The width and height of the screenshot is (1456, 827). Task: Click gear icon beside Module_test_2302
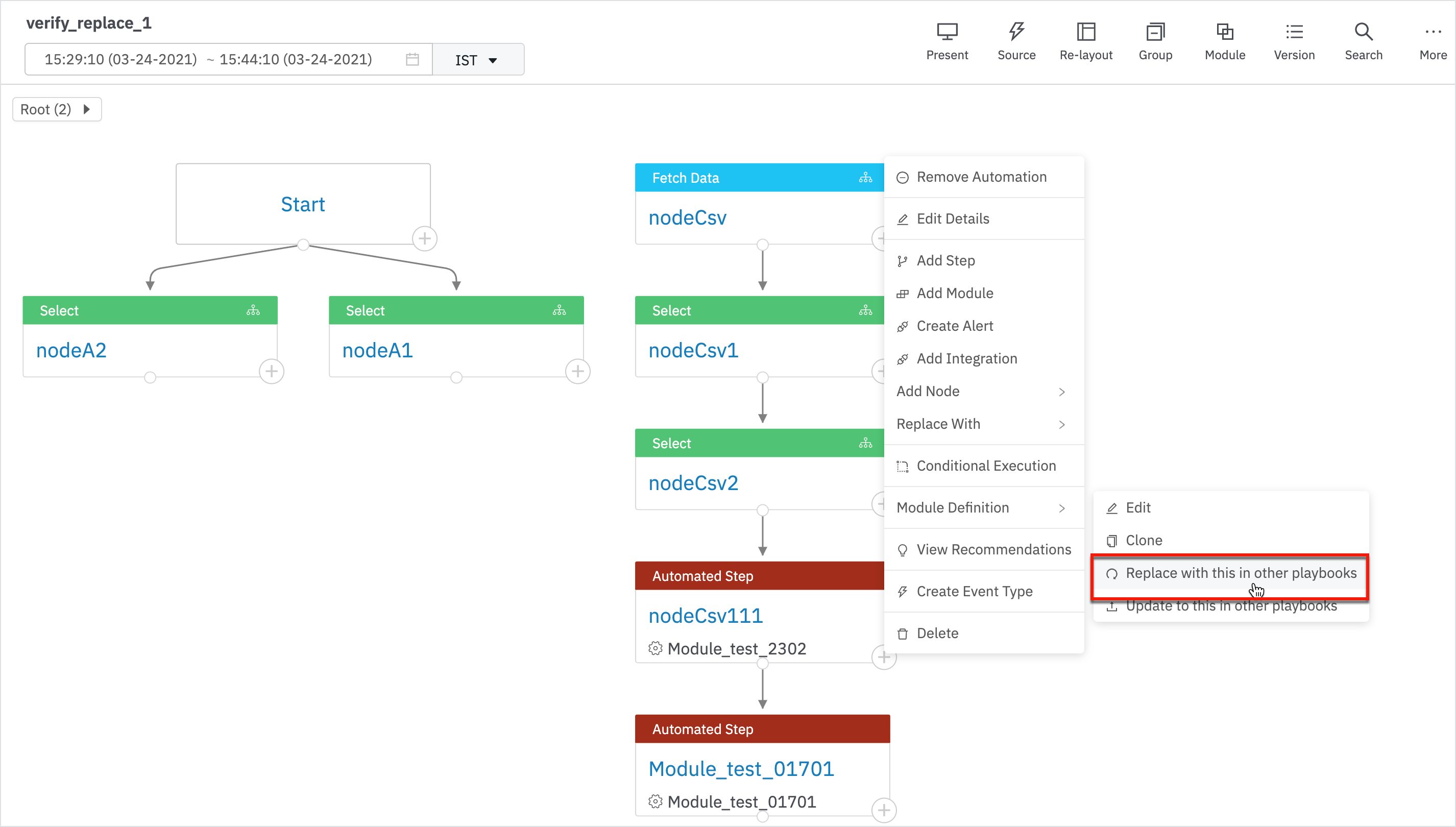click(x=656, y=649)
